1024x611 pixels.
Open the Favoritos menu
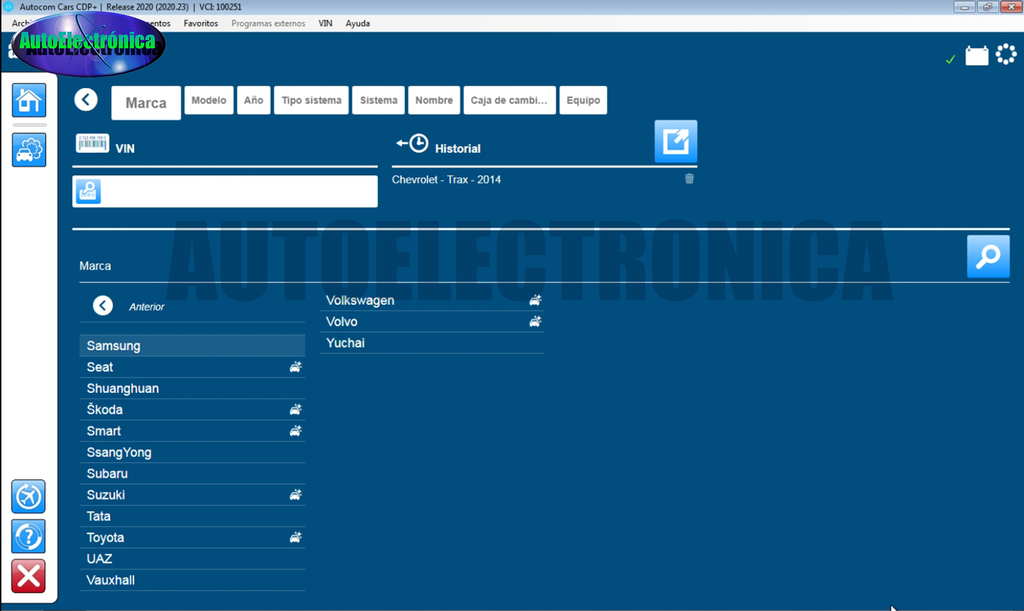(201, 24)
